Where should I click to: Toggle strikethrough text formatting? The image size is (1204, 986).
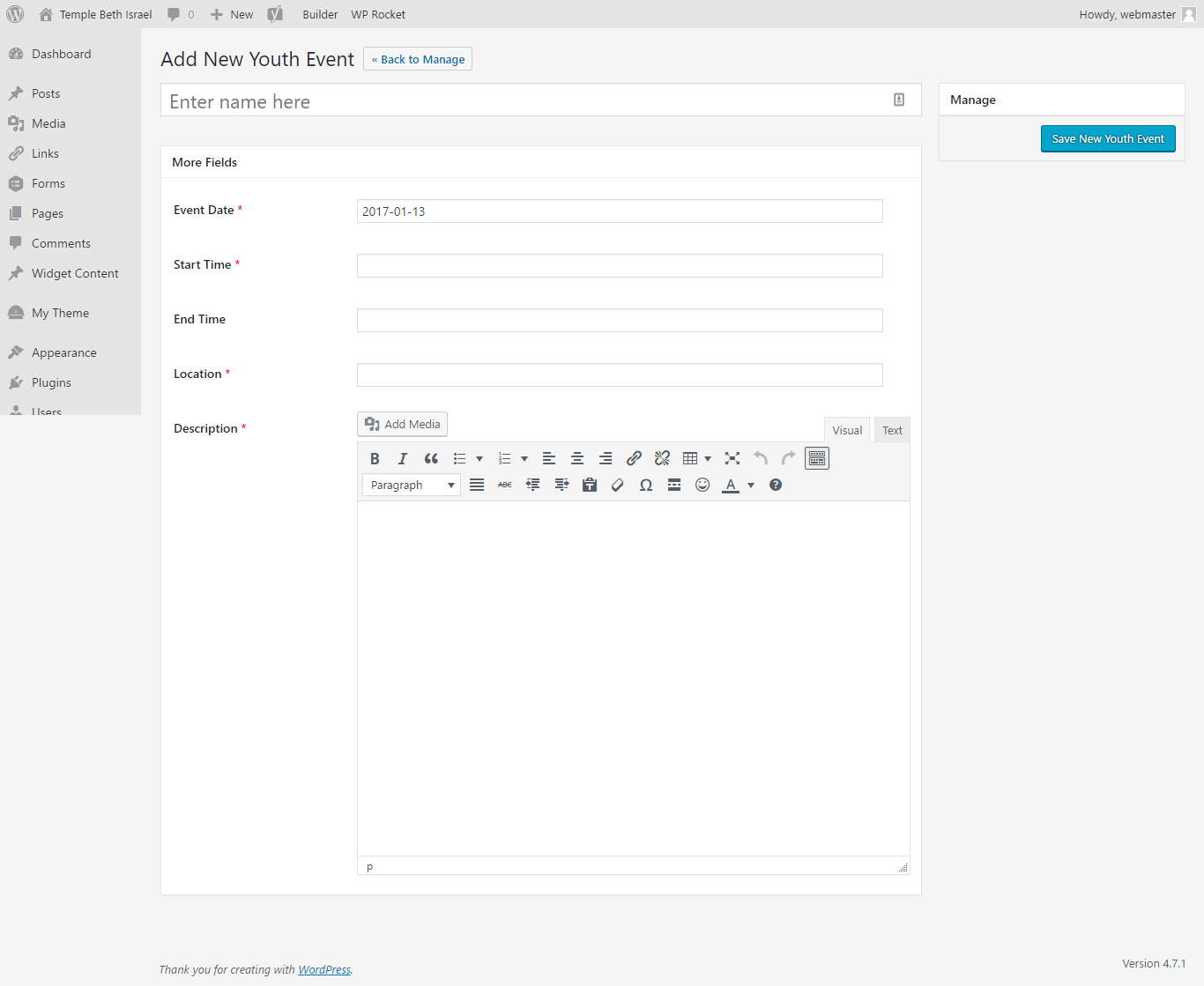click(505, 485)
